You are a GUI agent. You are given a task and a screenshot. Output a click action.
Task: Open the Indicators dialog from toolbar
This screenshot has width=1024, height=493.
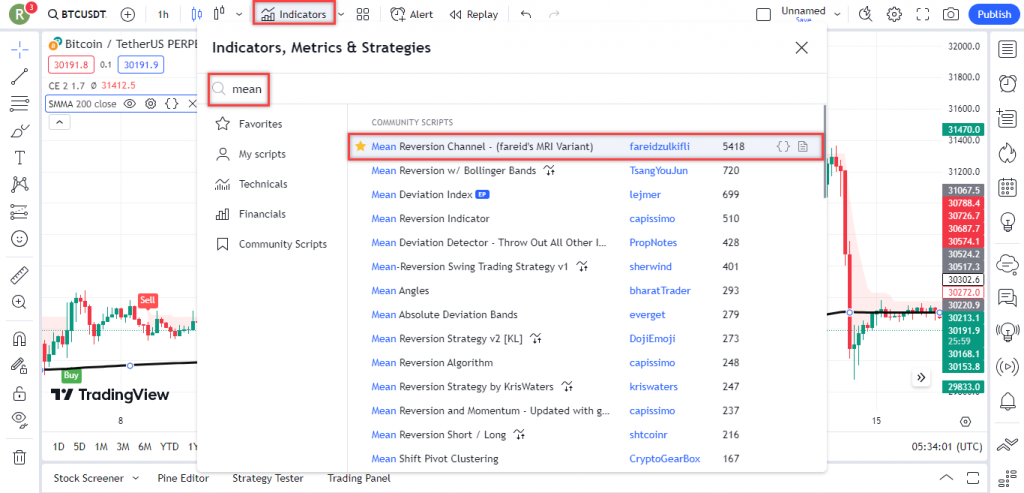(294, 14)
